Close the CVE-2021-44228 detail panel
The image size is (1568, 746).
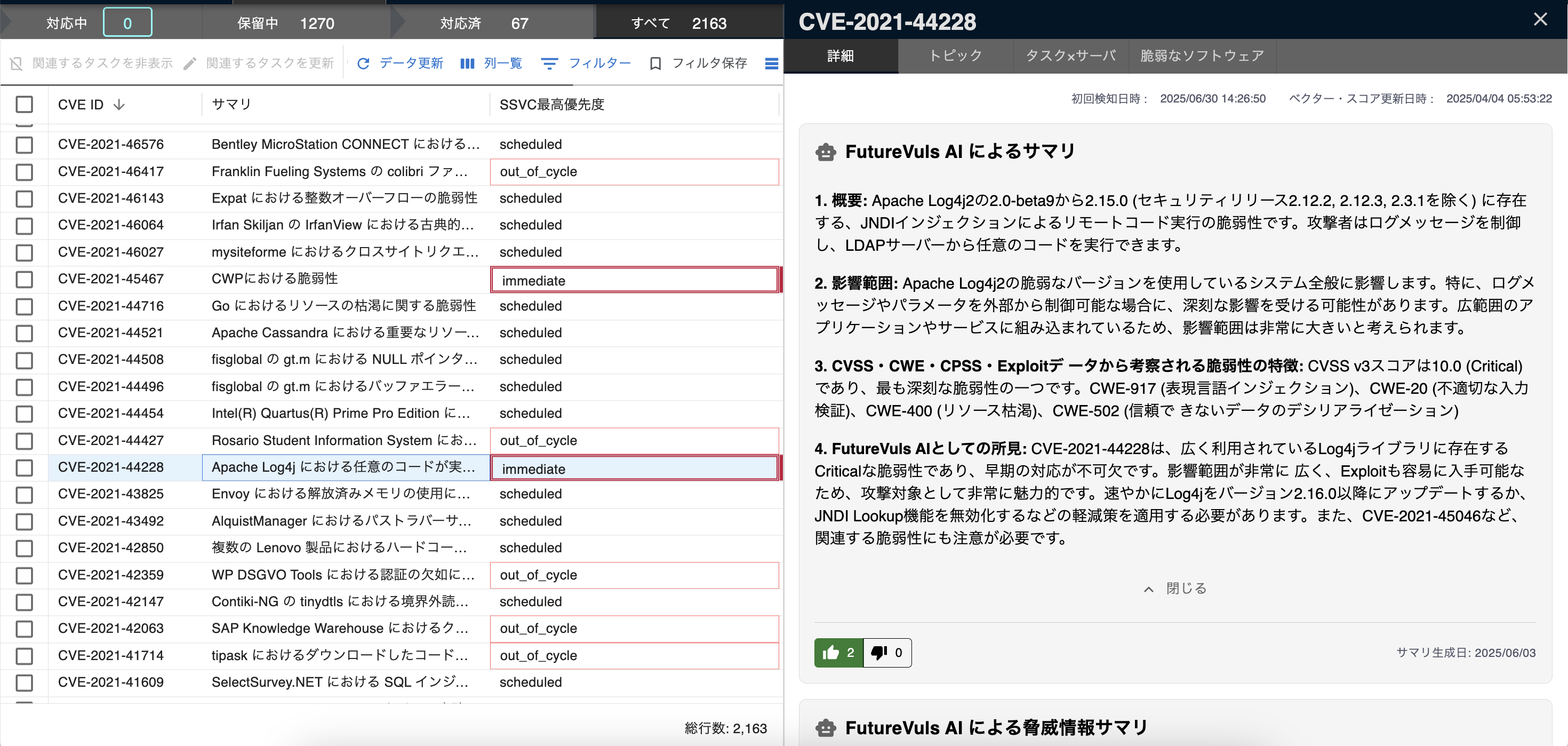pyautogui.click(x=1540, y=20)
